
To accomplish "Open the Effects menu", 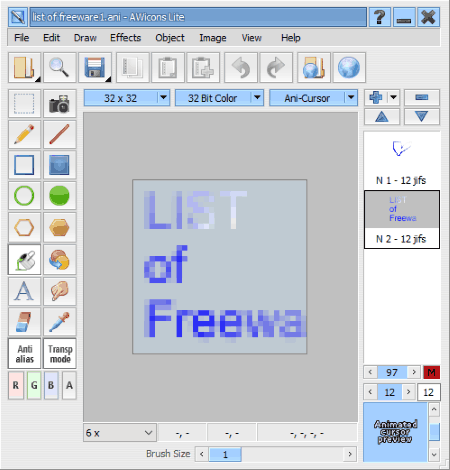I will (126, 38).
